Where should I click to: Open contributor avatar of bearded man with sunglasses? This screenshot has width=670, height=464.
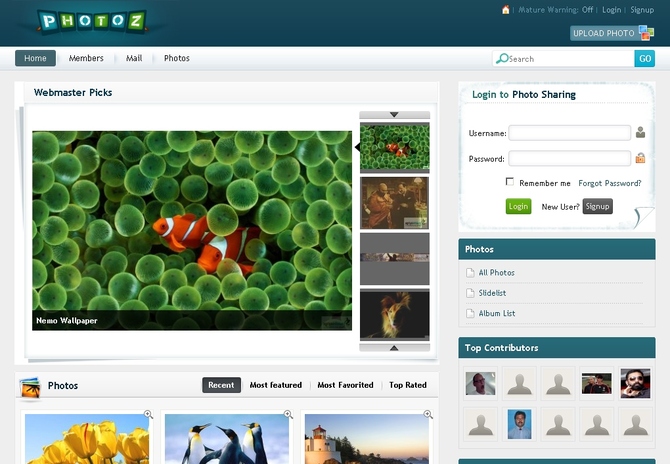(635, 383)
